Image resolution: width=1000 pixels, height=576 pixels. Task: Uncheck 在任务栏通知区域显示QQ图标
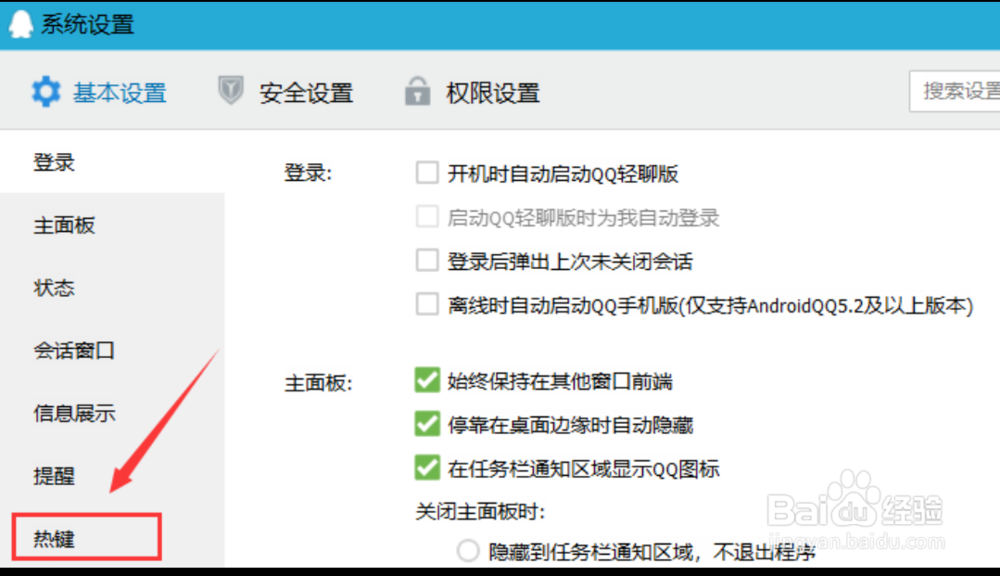coord(427,468)
